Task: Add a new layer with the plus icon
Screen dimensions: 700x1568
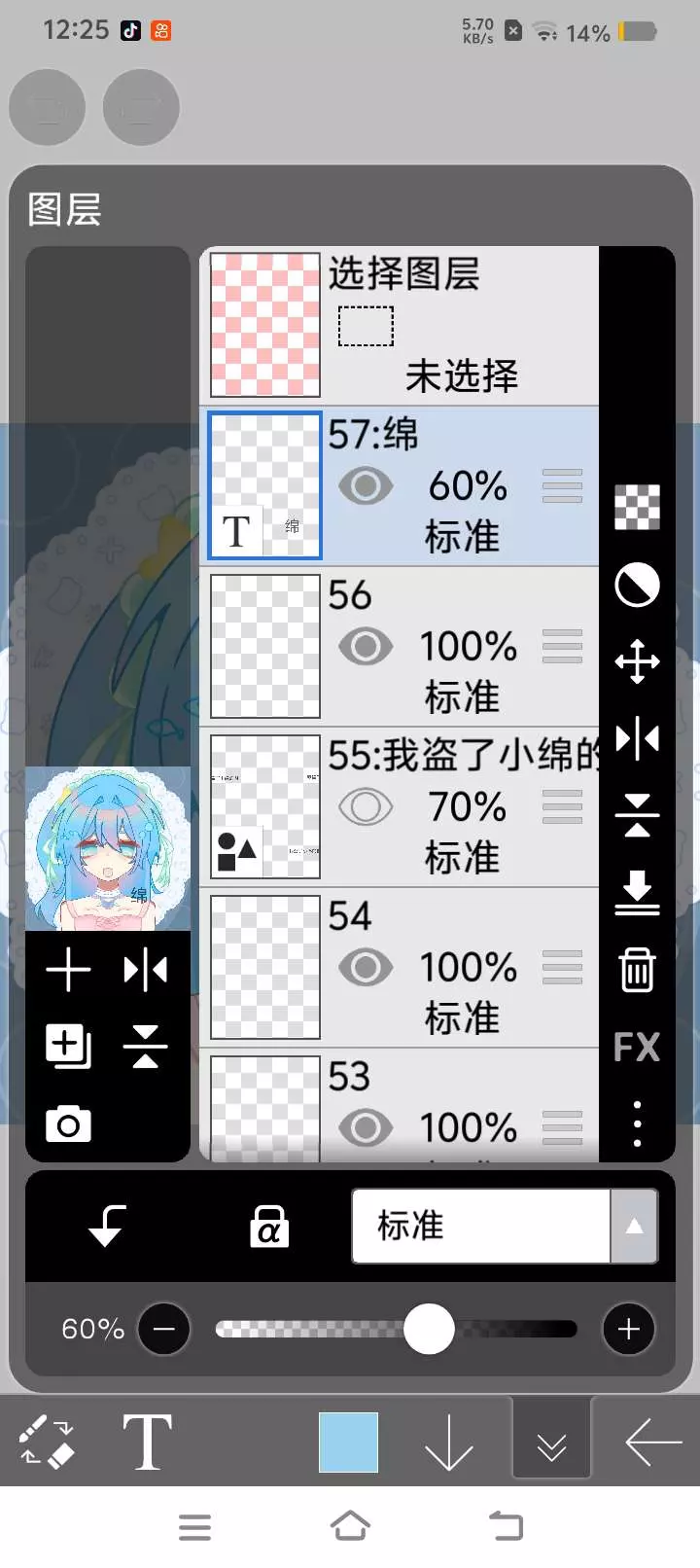Action: pyautogui.click(x=68, y=970)
